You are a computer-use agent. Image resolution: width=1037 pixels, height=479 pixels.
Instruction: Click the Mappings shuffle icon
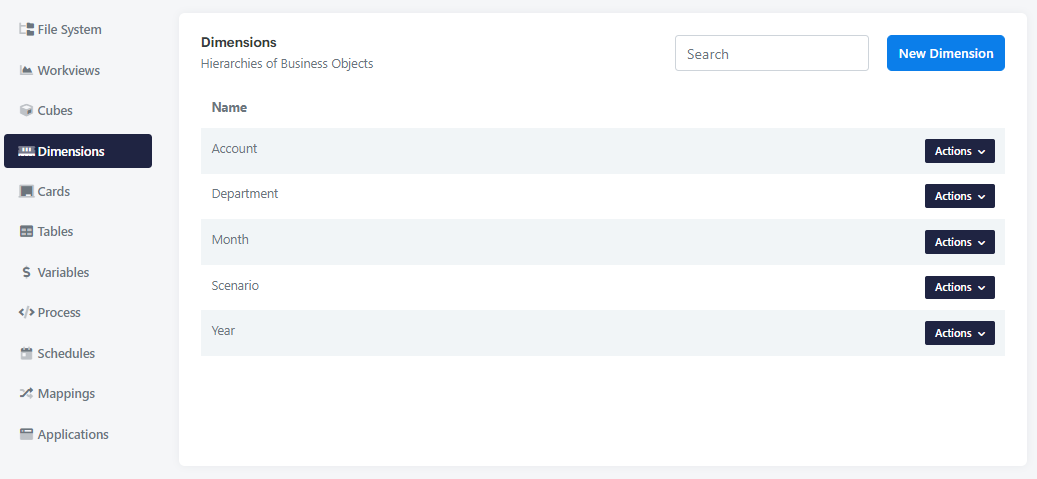click(x=27, y=394)
